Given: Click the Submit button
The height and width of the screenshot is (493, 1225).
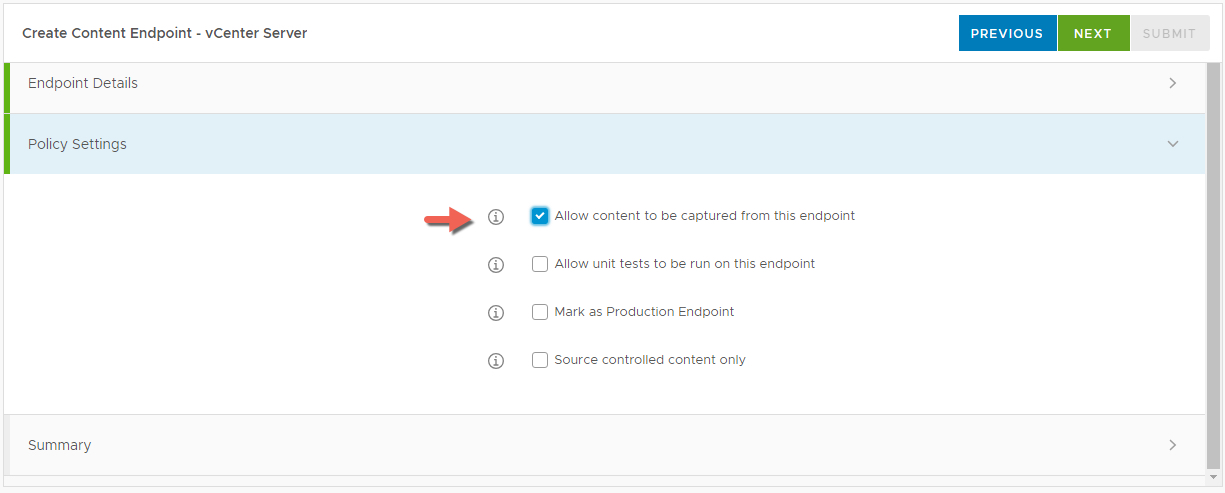Looking at the screenshot, I should [1169, 33].
